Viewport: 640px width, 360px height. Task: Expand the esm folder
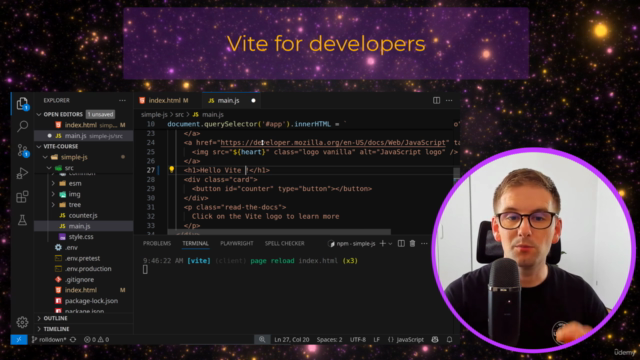[x=53, y=184]
